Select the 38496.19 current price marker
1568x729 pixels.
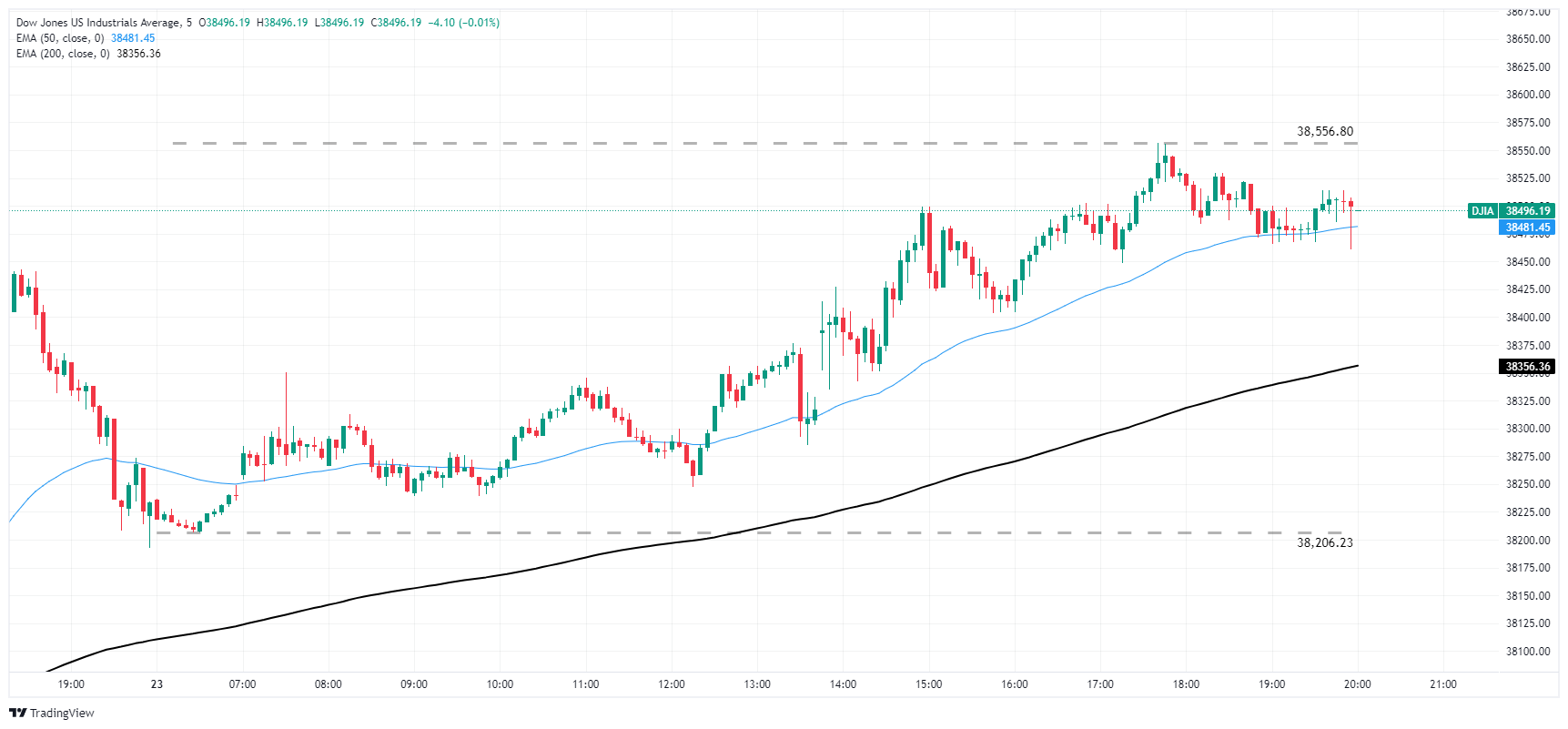coord(1528,211)
